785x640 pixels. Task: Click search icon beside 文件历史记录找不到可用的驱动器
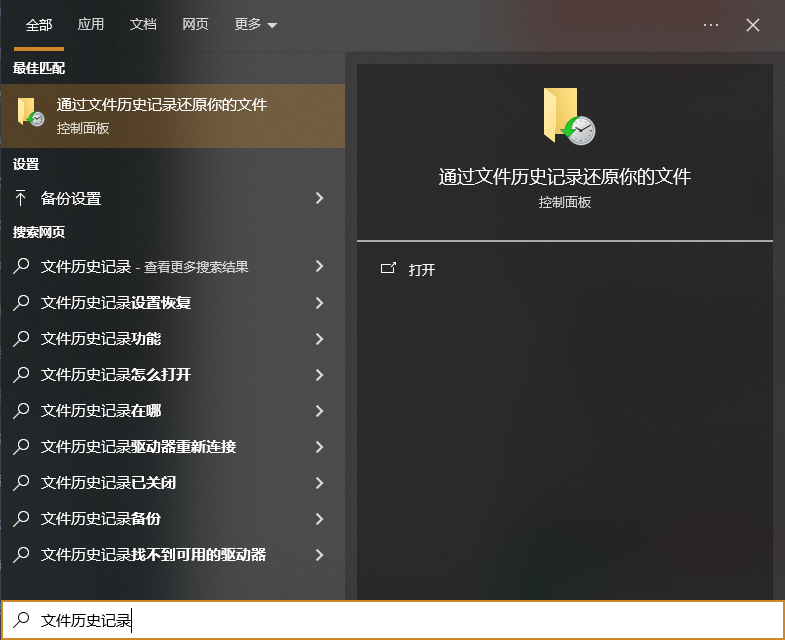[21, 554]
